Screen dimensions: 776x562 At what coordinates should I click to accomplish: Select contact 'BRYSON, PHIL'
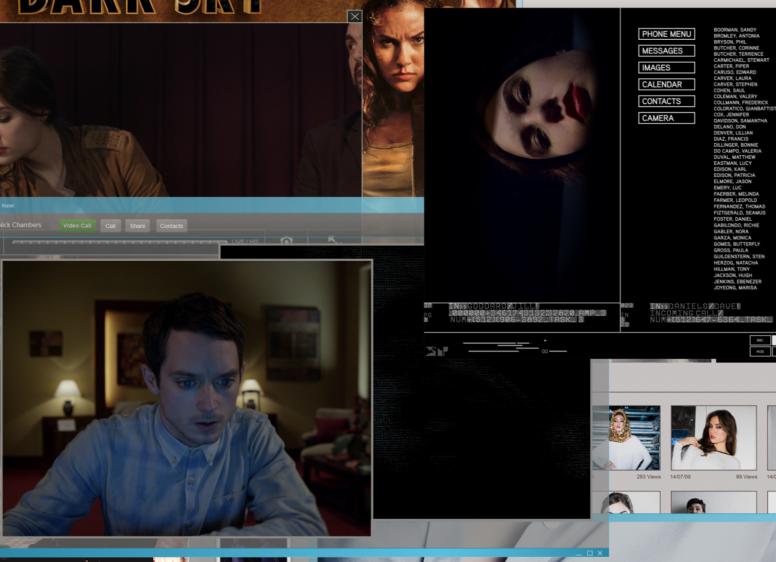[730, 42]
